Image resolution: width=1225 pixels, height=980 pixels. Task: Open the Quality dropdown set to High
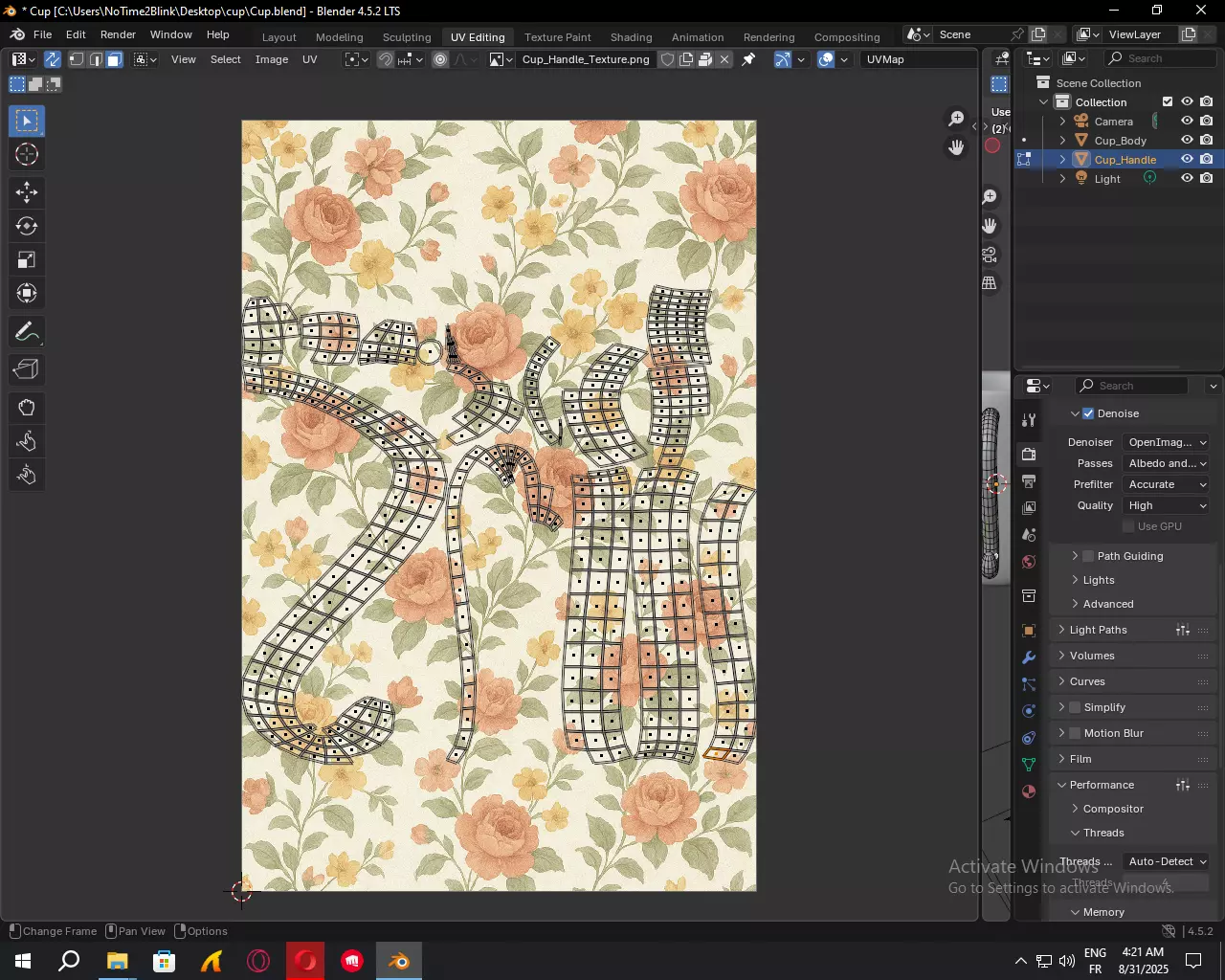(x=1167, y=505)
